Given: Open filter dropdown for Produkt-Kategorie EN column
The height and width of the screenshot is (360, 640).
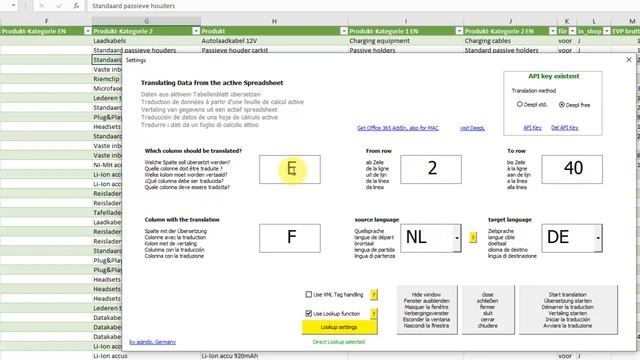Looking at the screenshot, I should click(x=87, y=31).
